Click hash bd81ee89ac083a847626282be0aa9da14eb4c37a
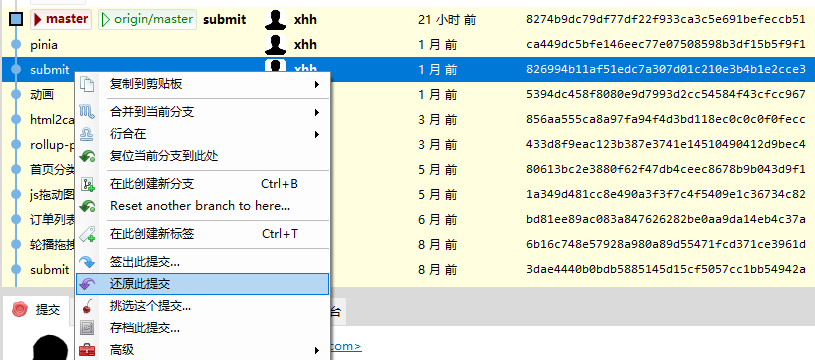Viewport: 815px width, 360px height. point(666,219)
